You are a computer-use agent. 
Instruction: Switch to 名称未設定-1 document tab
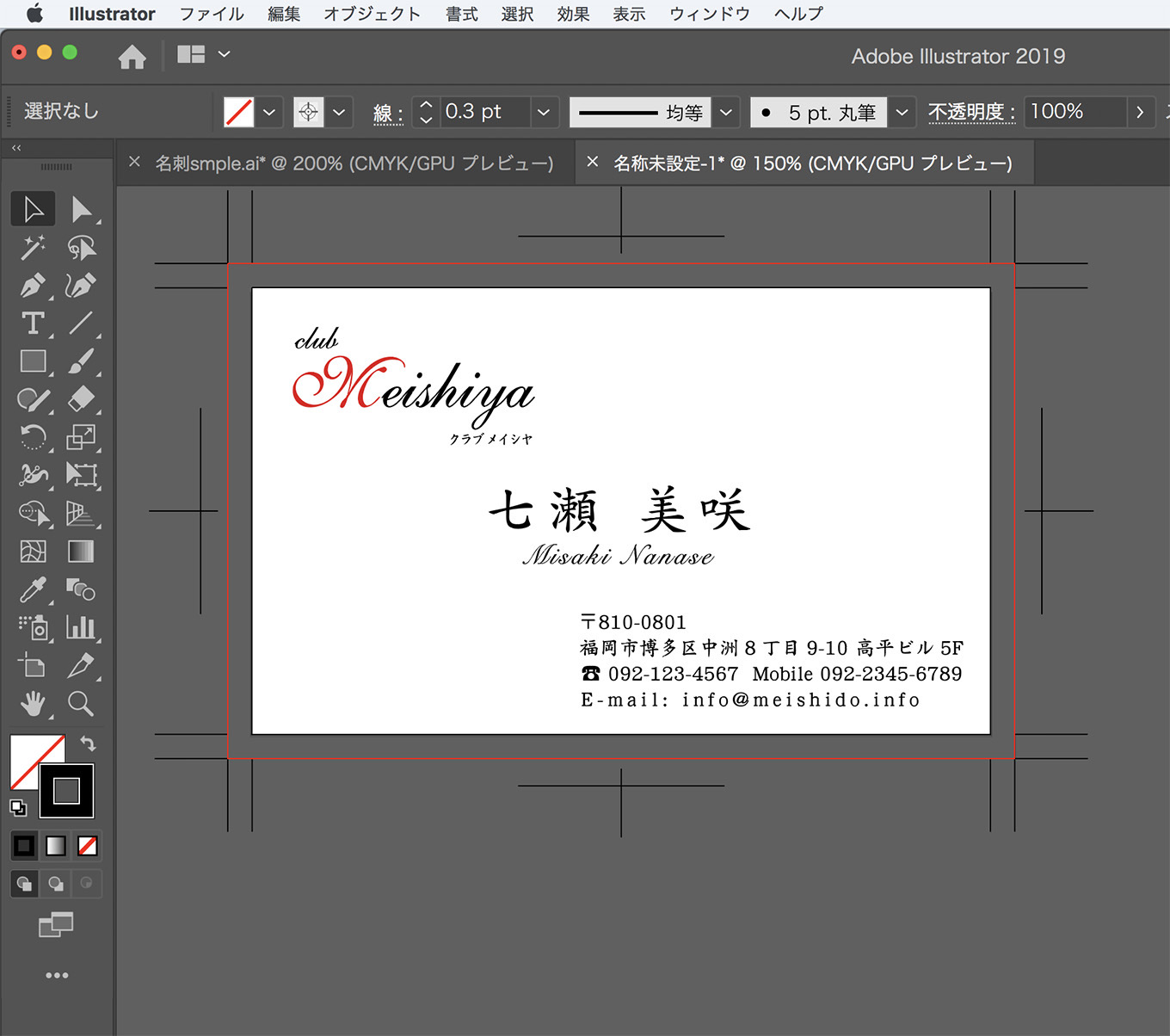812,163
